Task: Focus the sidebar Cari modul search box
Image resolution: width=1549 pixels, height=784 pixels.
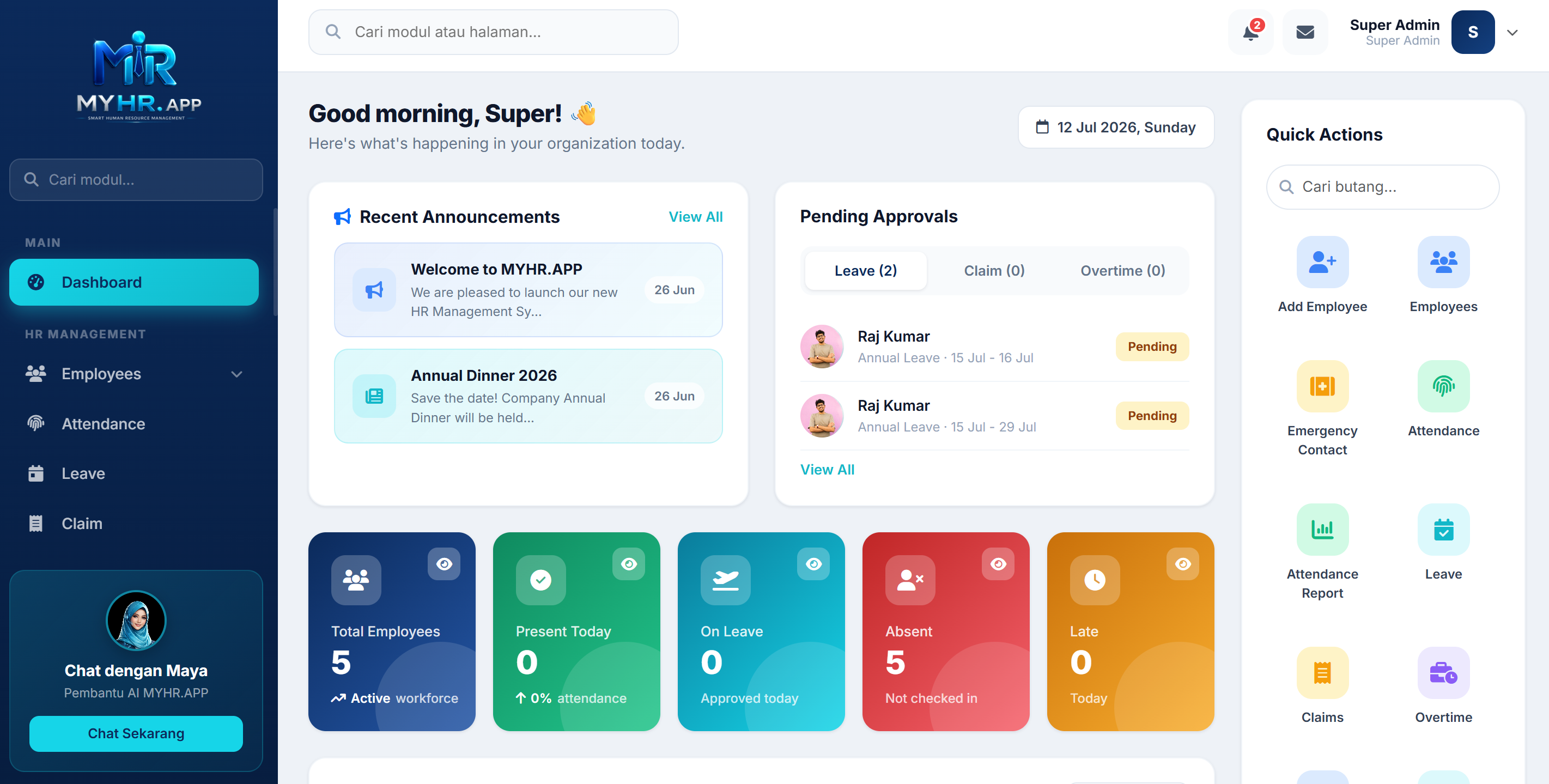Action: coord(136,180)
